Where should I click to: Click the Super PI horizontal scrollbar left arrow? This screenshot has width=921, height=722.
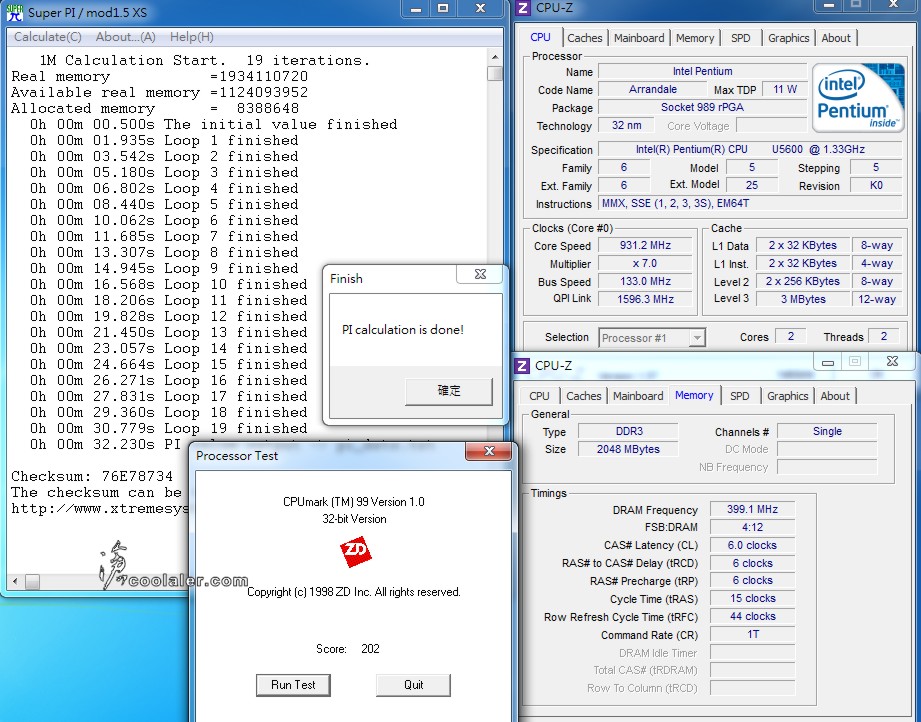pyautogui.click(x=15, y=582)
